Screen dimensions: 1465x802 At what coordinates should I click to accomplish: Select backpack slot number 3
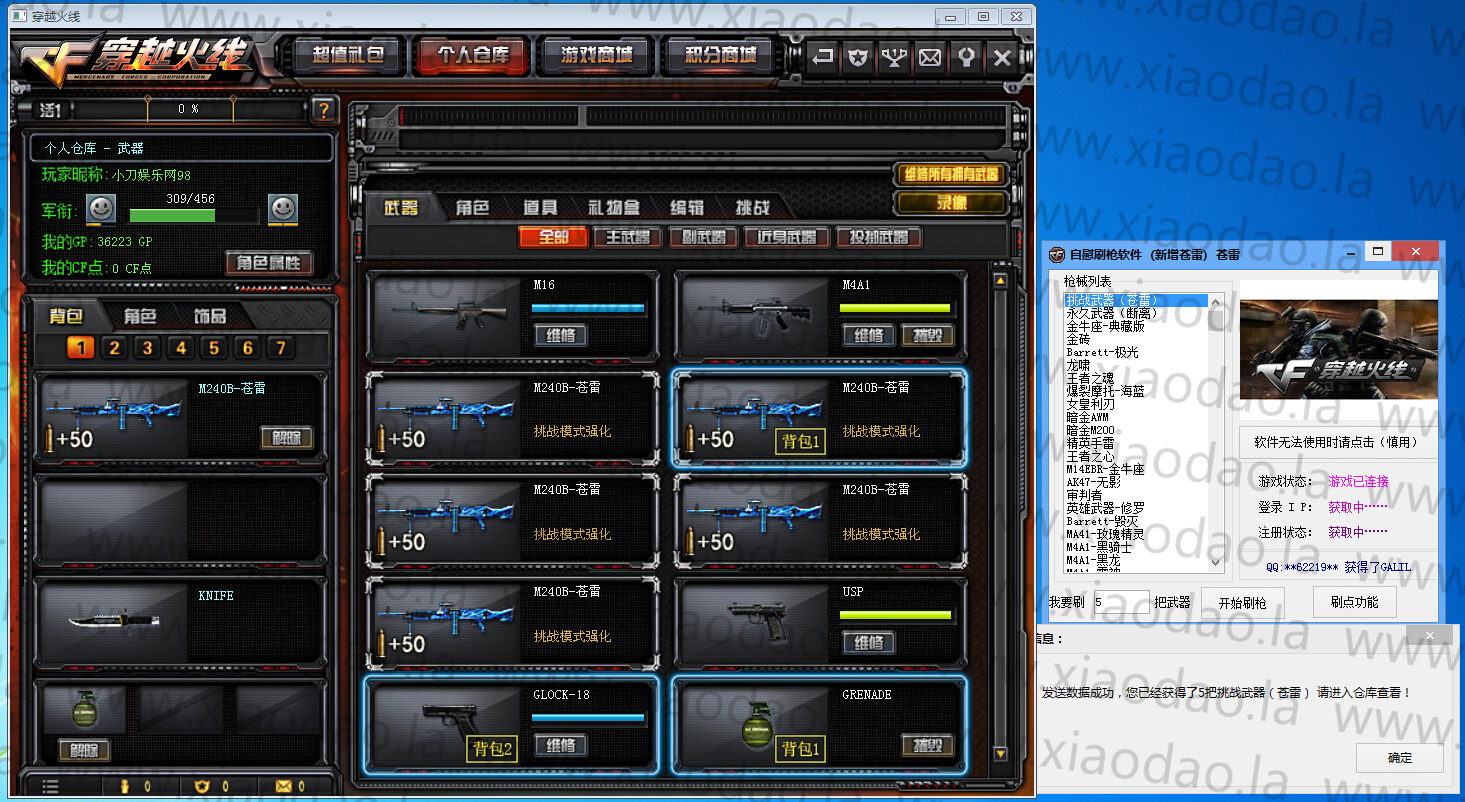tap(147, 348)
